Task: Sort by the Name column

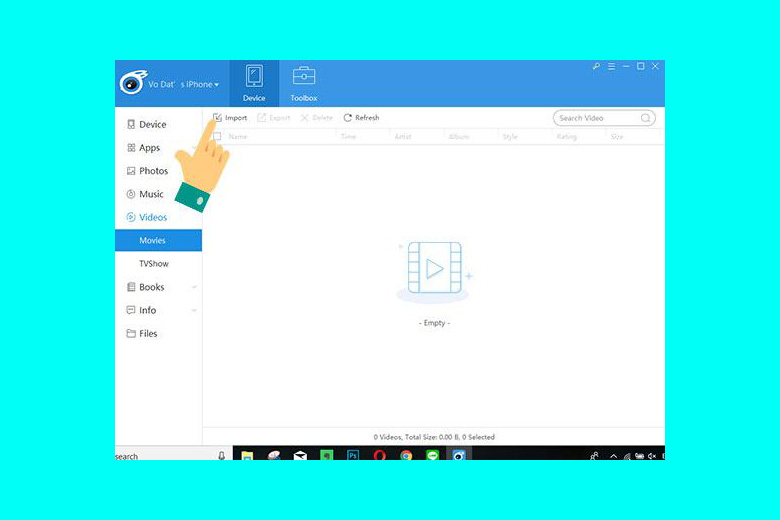Action: point(238,136)
